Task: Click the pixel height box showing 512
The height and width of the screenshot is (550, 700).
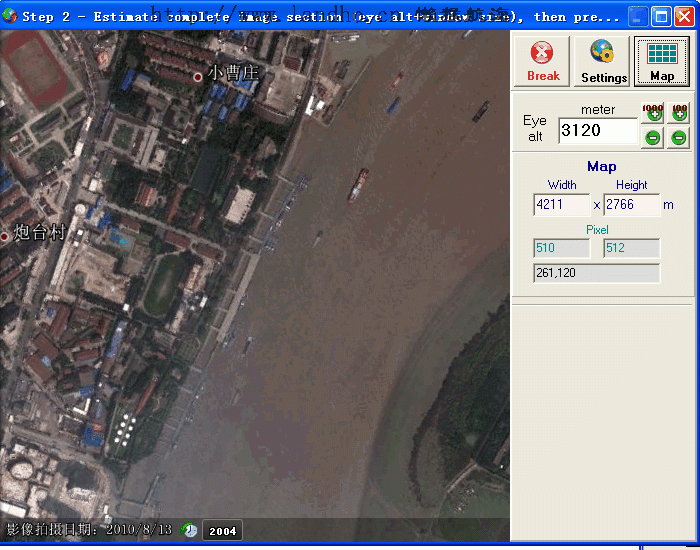Action: pos(631,248)
